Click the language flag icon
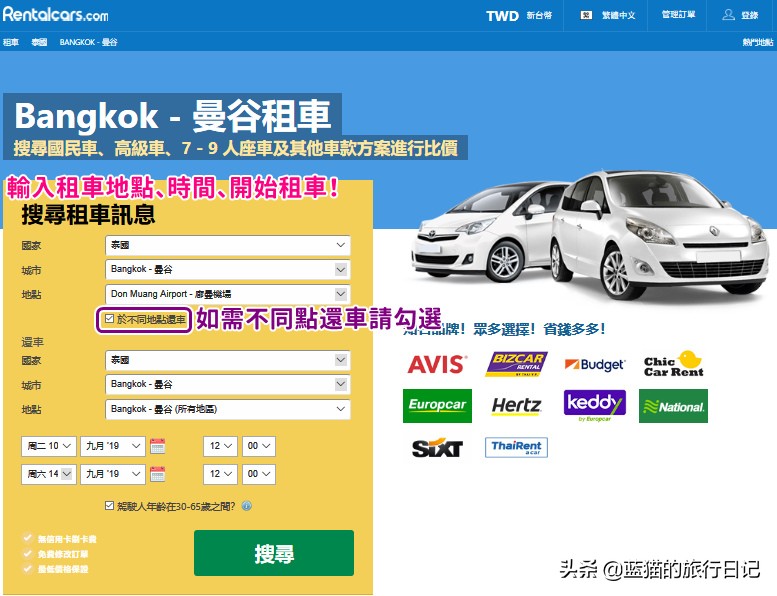This screenshot has width=777, height=596. [x=586, y=15]
